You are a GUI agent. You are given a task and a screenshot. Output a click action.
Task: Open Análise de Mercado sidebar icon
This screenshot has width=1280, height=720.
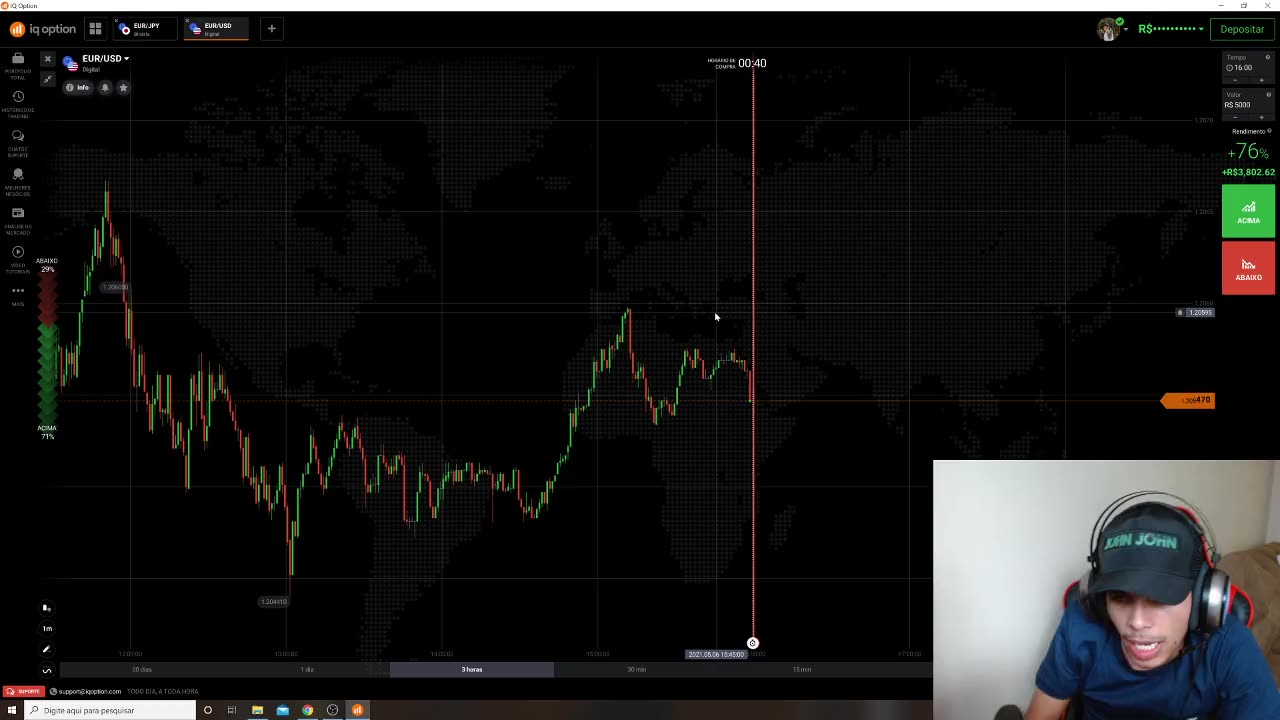coord(18,219)
